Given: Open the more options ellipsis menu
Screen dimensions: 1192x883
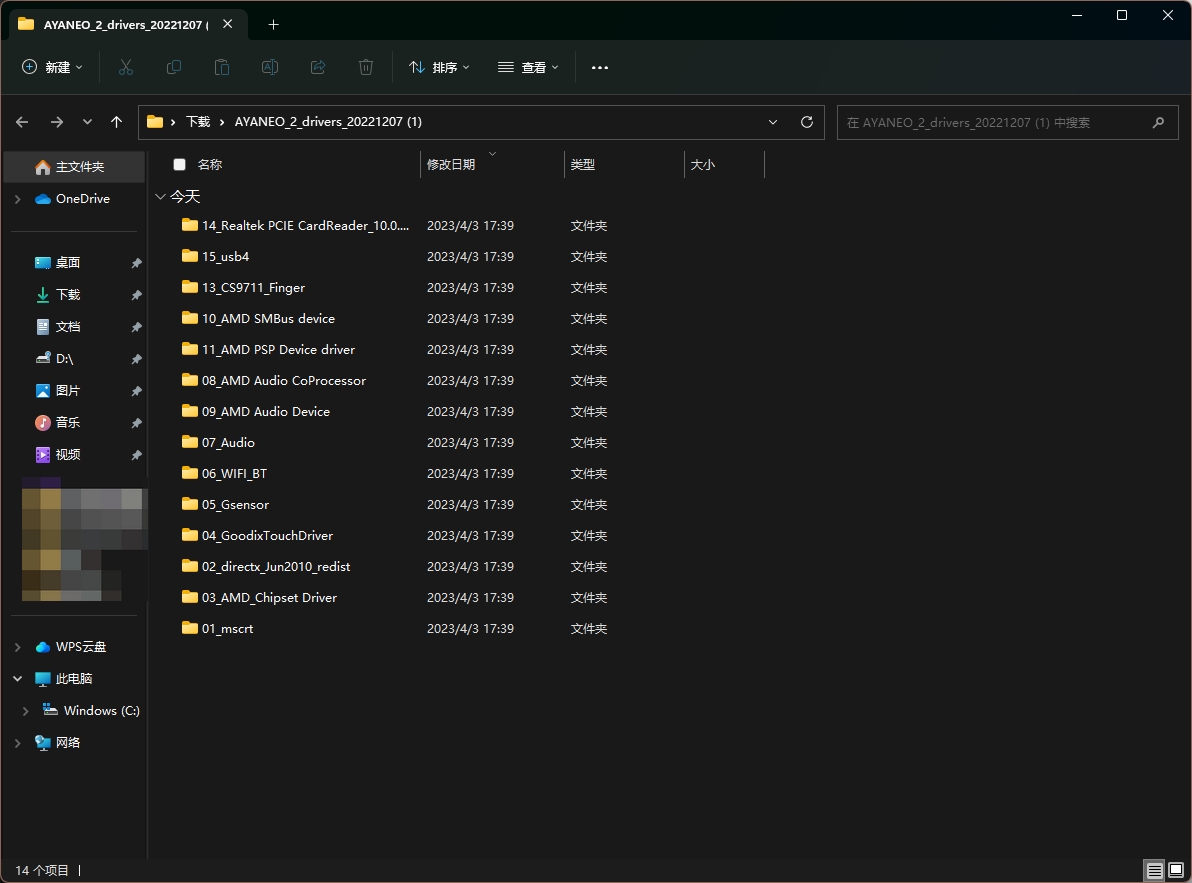Looking at the screenshot, I should tap(600, 67).
